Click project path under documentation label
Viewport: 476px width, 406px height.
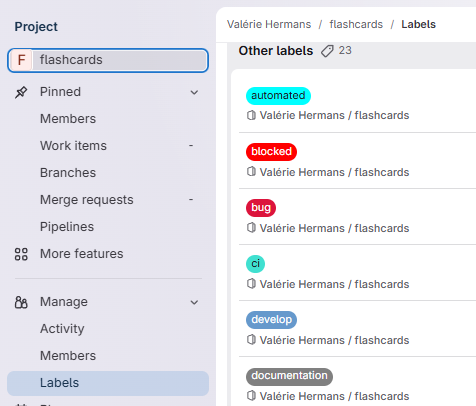pos(334,396)
